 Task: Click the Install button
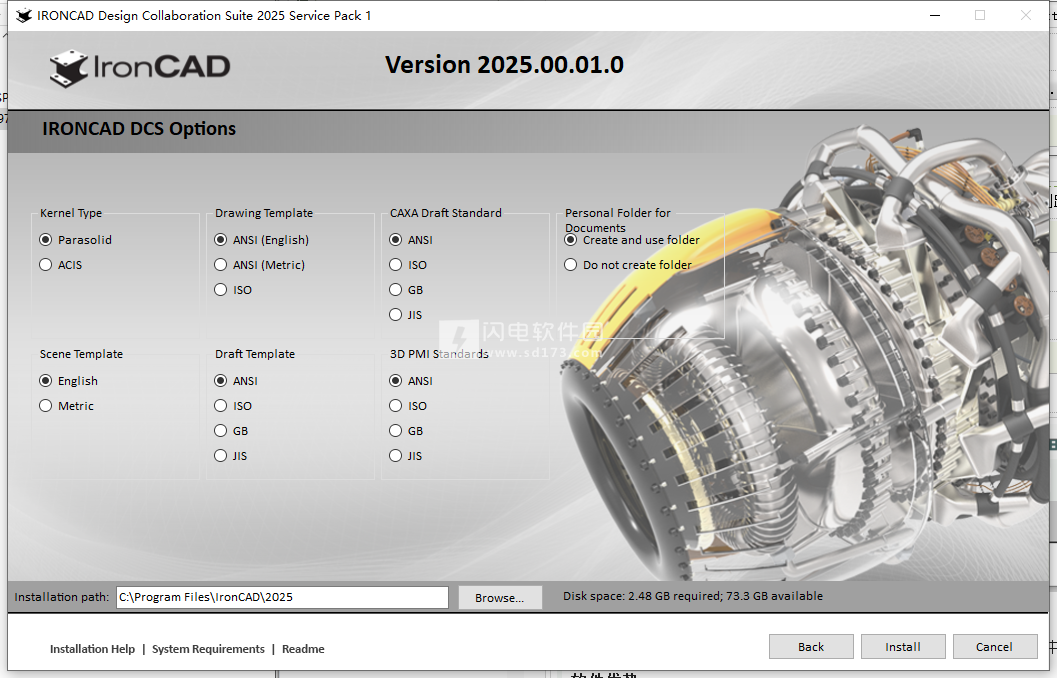point(903,647)
